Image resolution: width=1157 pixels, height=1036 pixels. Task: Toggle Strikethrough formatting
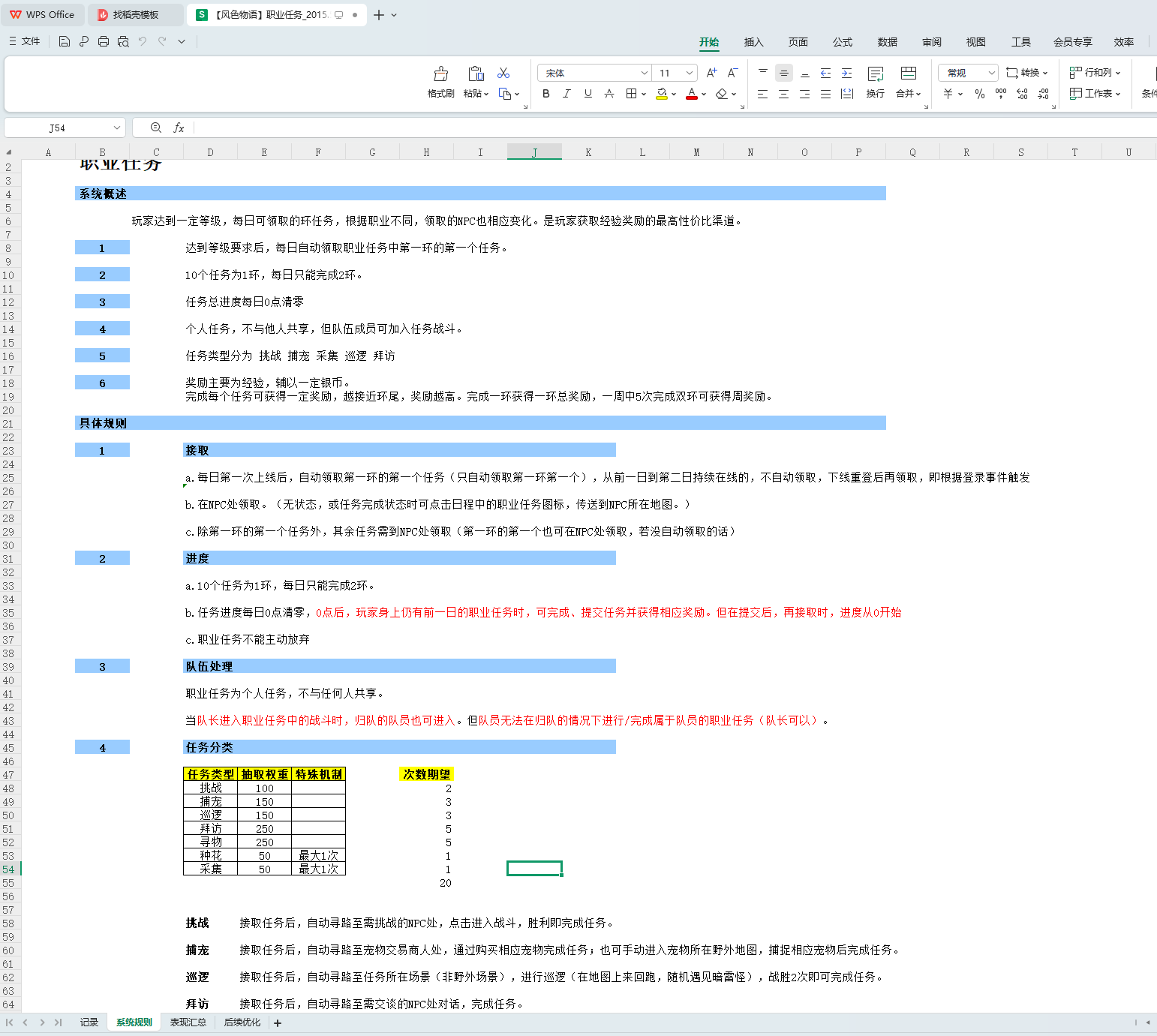[x=609, y=94]
